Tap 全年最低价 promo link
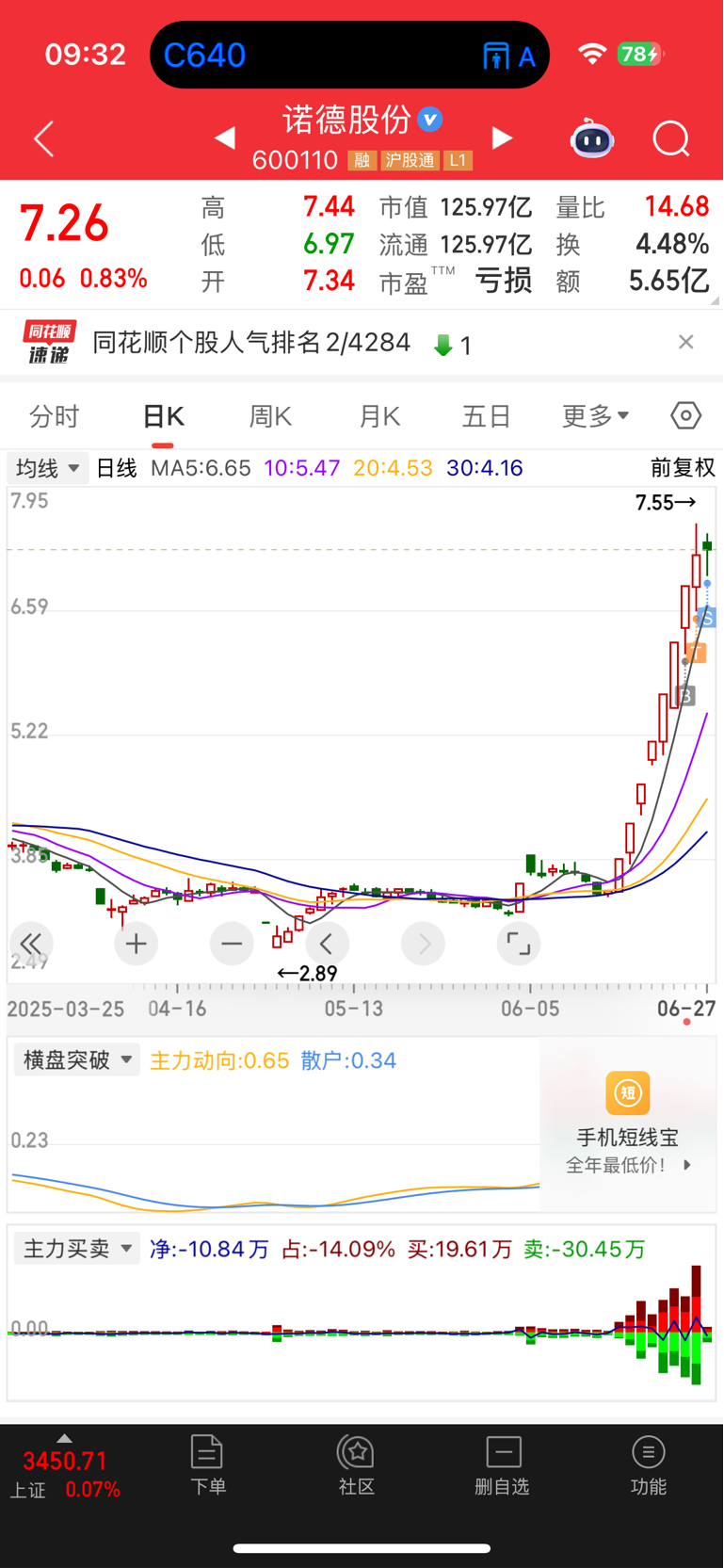This screenshot has width=724, height=1568. point(628,1165)
